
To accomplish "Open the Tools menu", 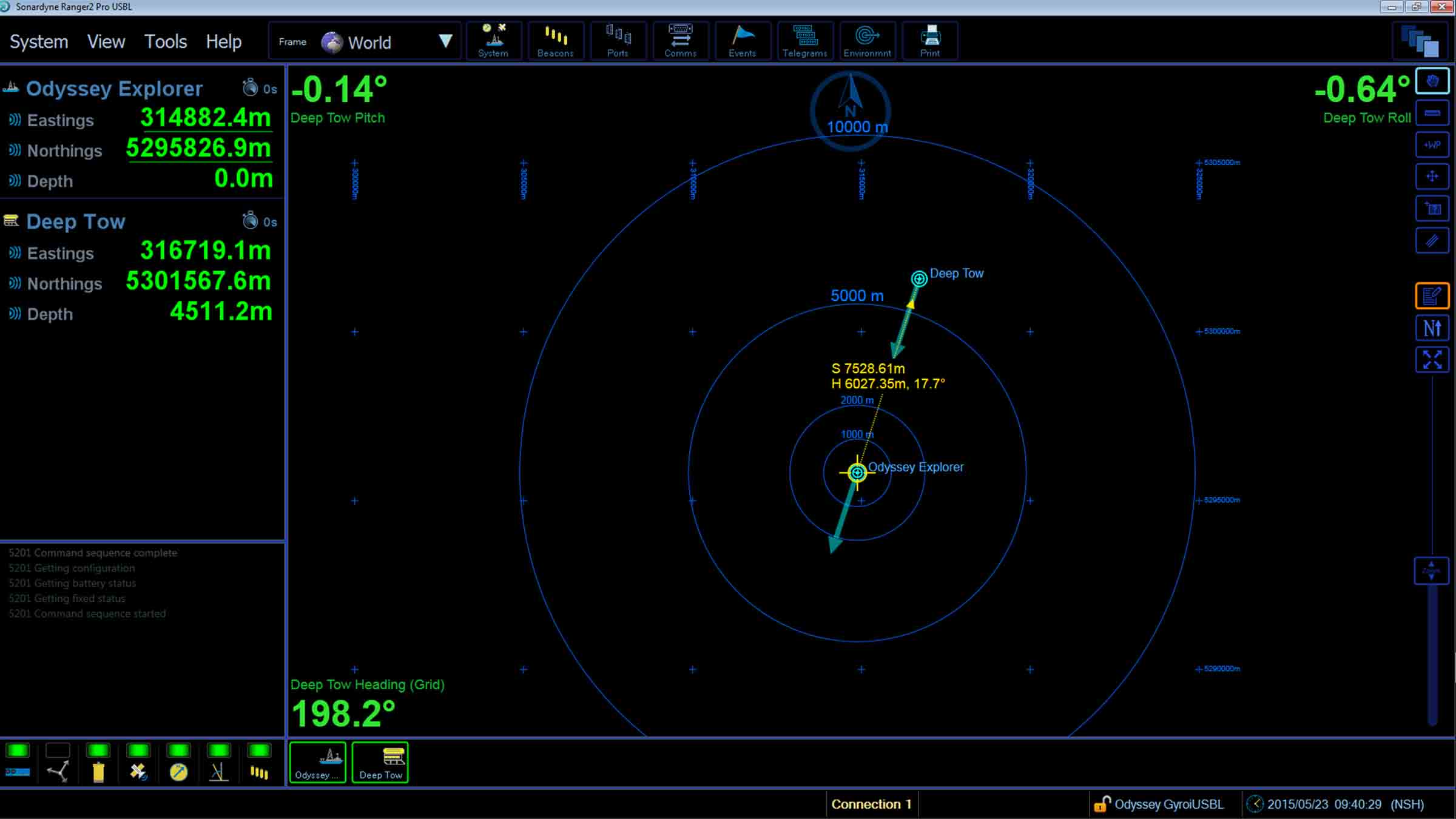I will click(x=165, y=41).
